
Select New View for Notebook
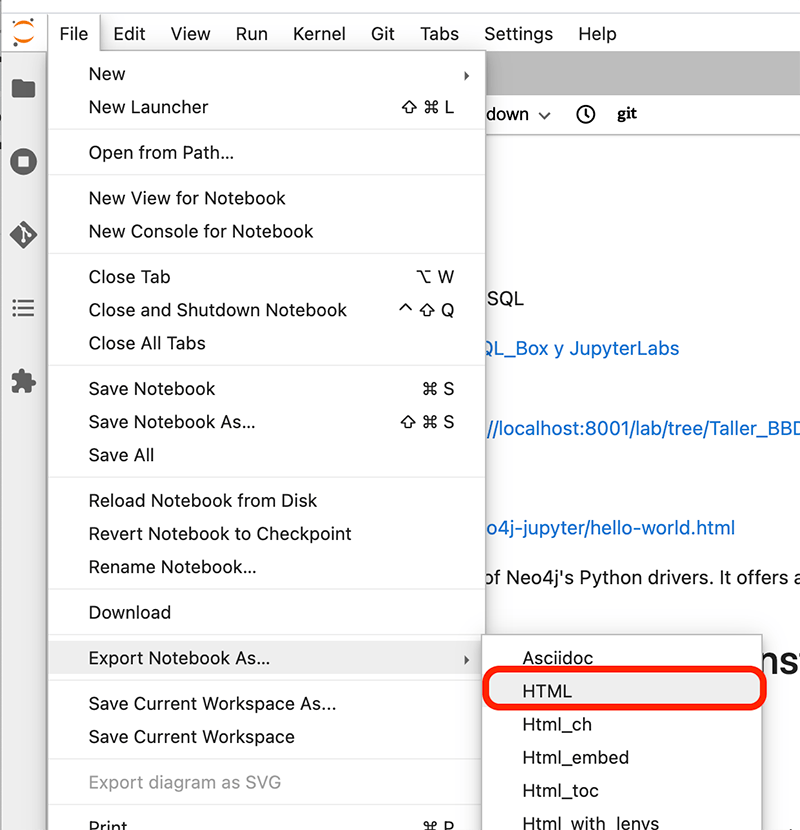tap(267, 199)
